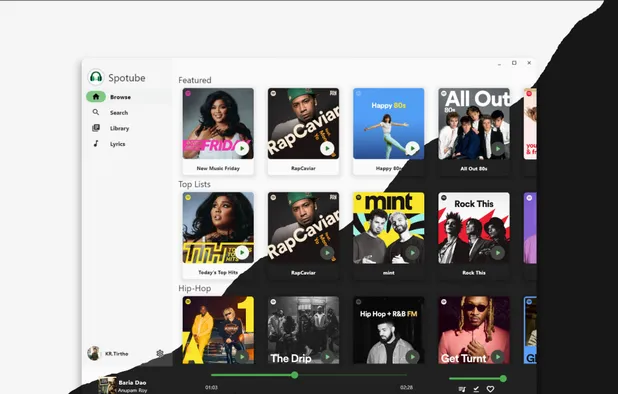Open Today's Top Hits cover art
Screen dimensions: 618x394
pyautogui.click(x=218, y=228)
